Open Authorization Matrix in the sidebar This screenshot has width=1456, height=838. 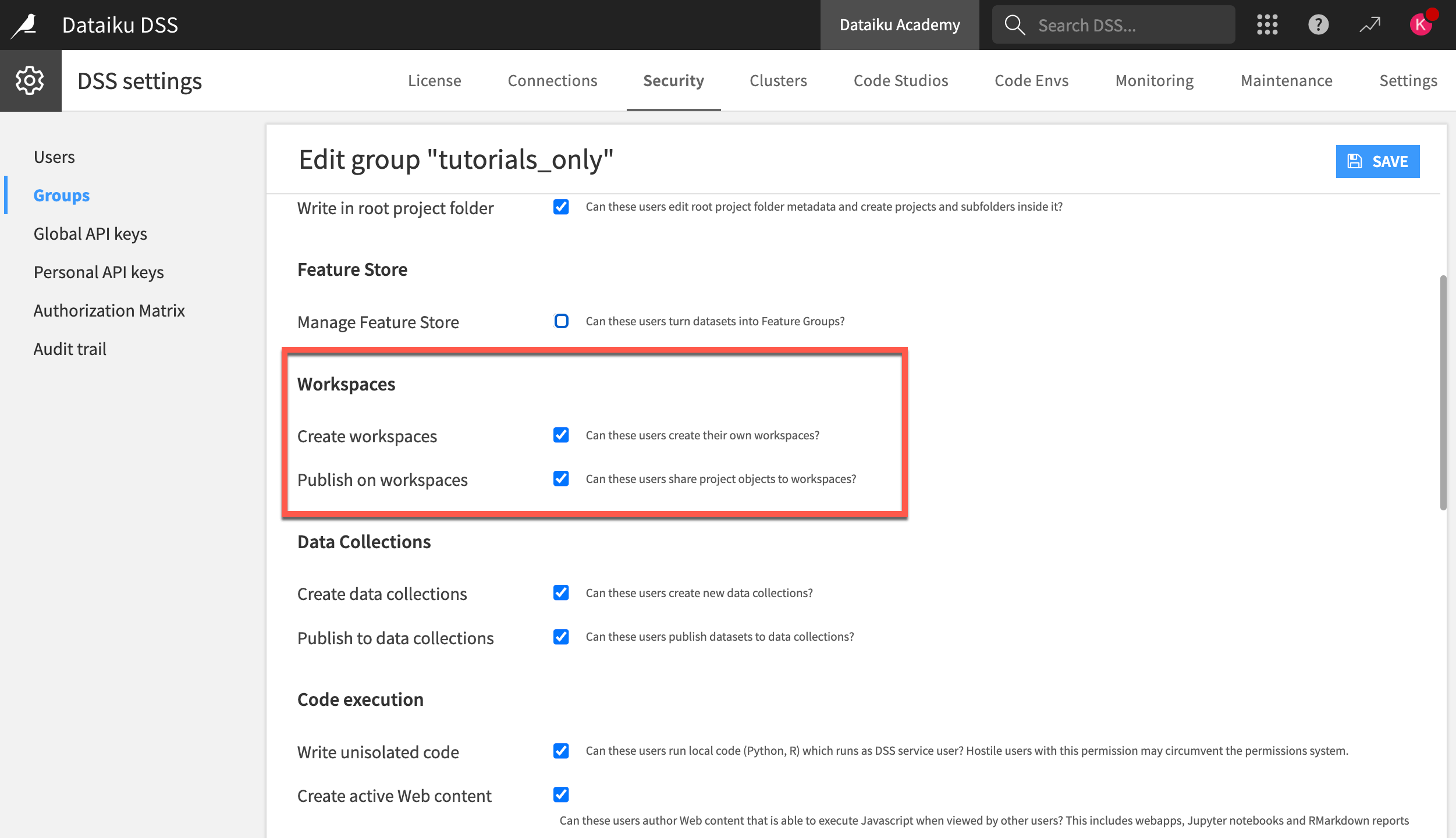[x=109, y=310]
